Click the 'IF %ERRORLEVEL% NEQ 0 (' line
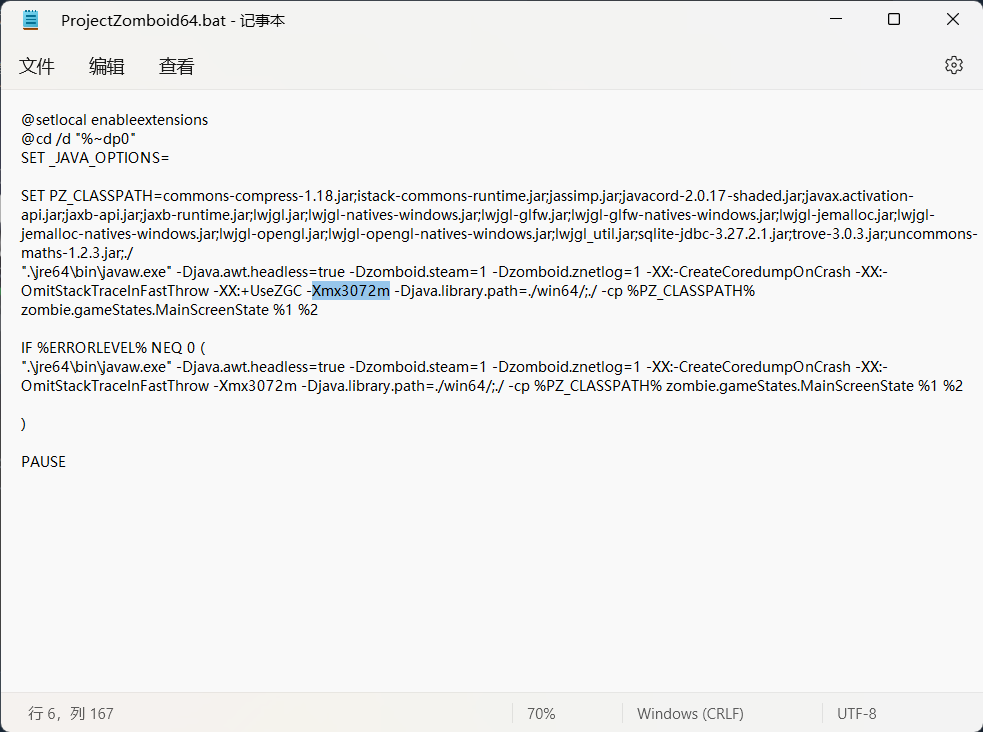The image size is (983, 732). click(113, 348)
